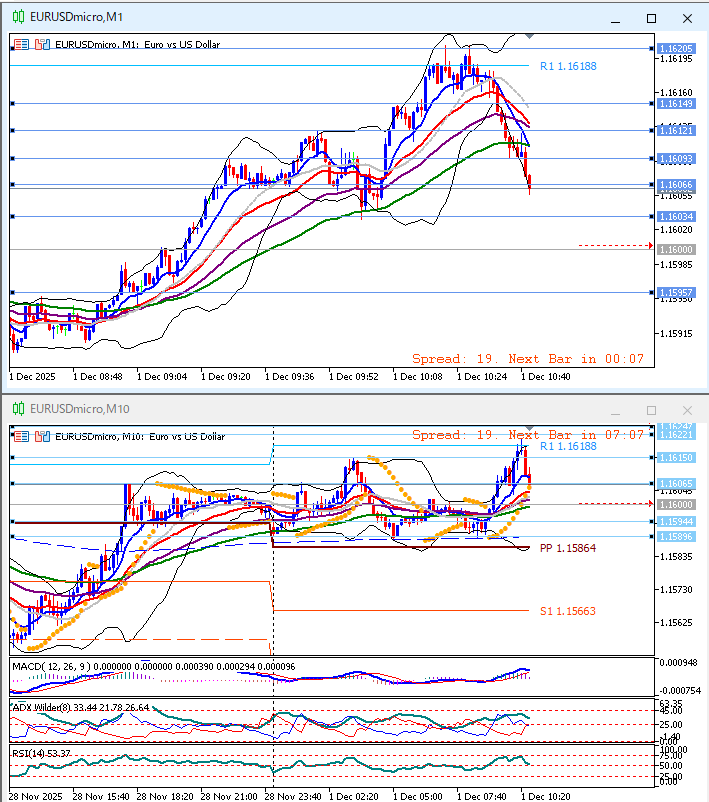Click the EURUSDmicro,M10 window title icon
The width and height of the screenshot is (709, 802).
click(x=16, y=409)
